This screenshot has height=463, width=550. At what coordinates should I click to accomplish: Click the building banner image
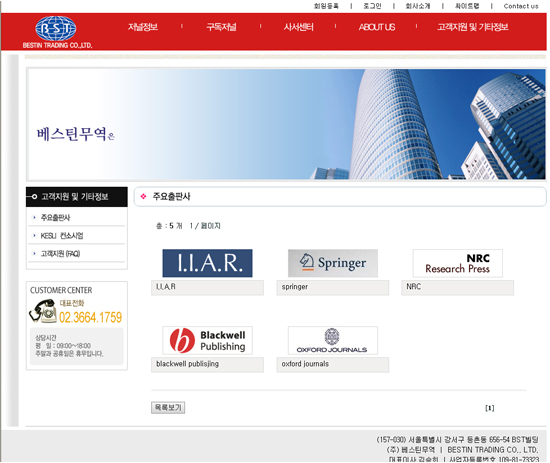pyautogui.click(x=287, y=124)
